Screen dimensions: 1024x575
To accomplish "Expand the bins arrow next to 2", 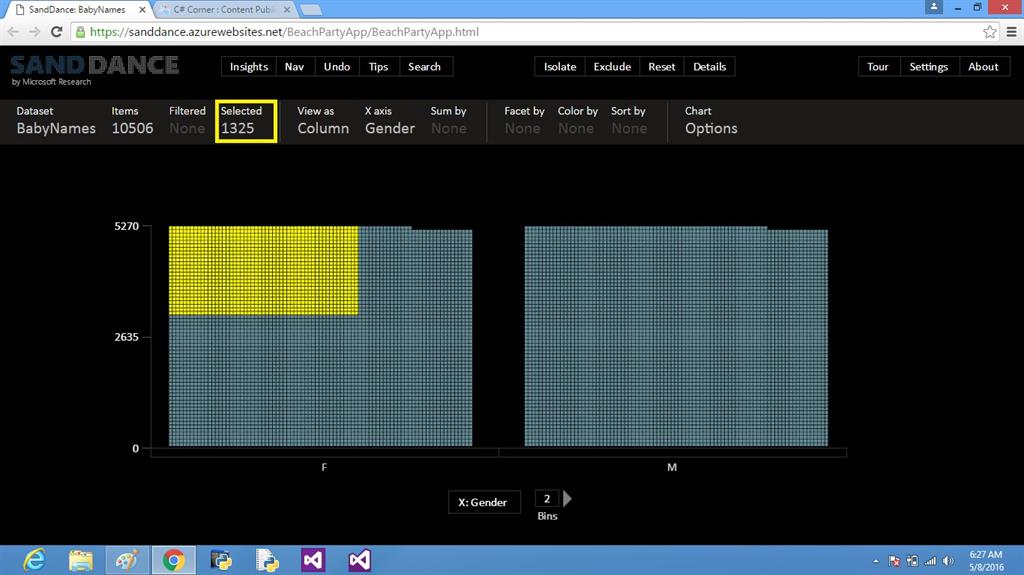I will pyautogui.click(x=568, y=499).
